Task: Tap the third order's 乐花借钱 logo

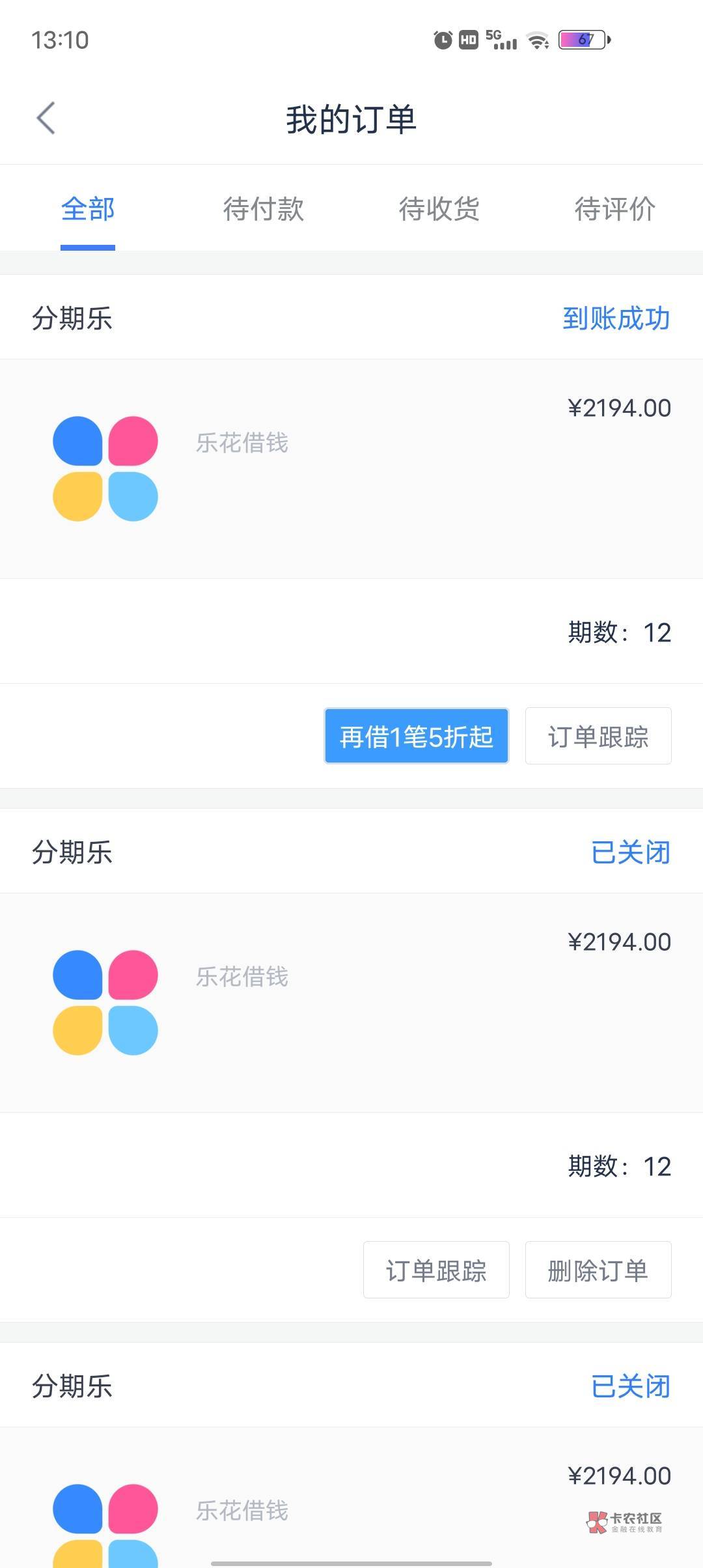Action: coord(105,1524)
